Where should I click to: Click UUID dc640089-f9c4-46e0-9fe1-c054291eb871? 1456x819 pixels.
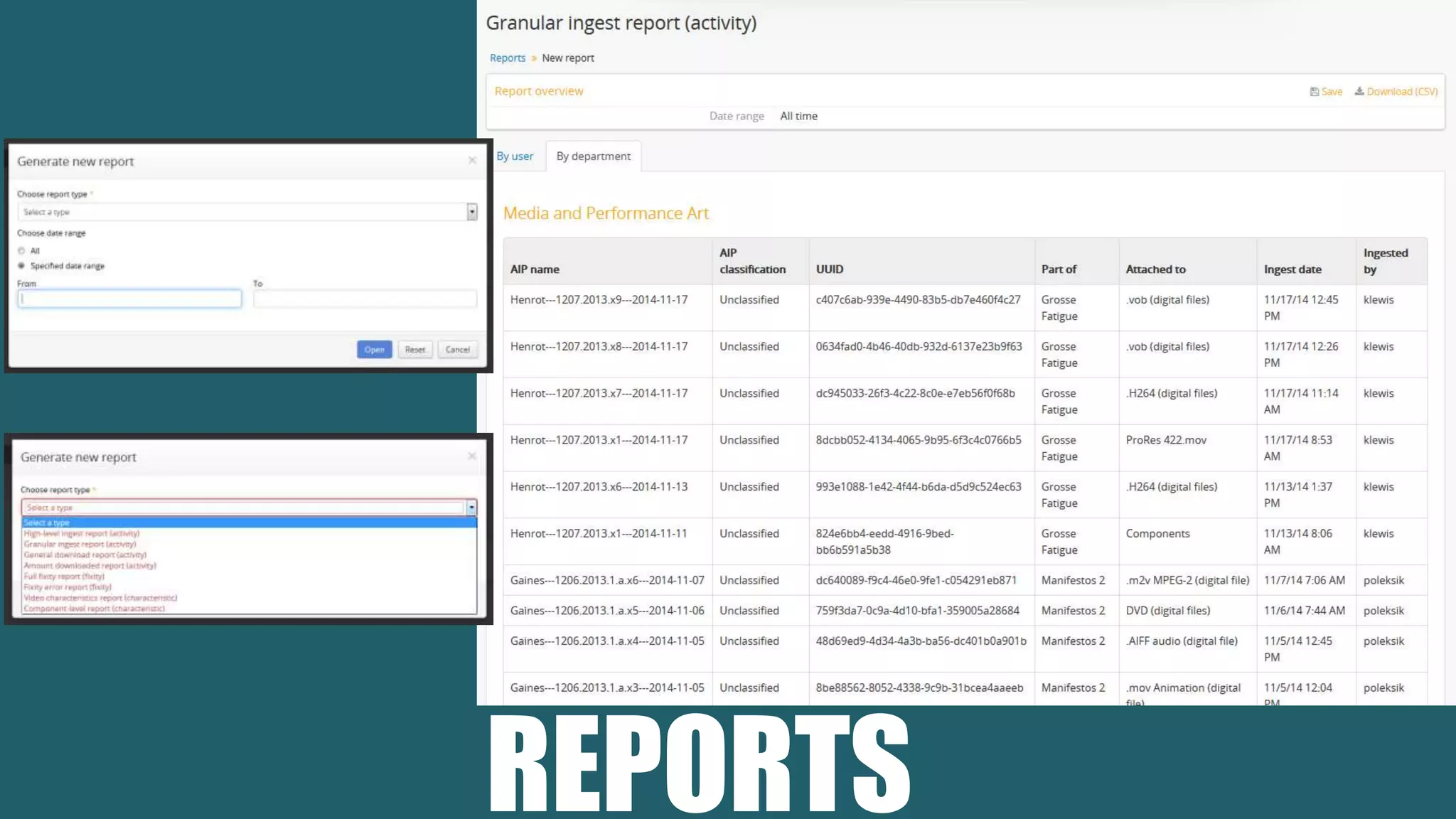(916, 581)
